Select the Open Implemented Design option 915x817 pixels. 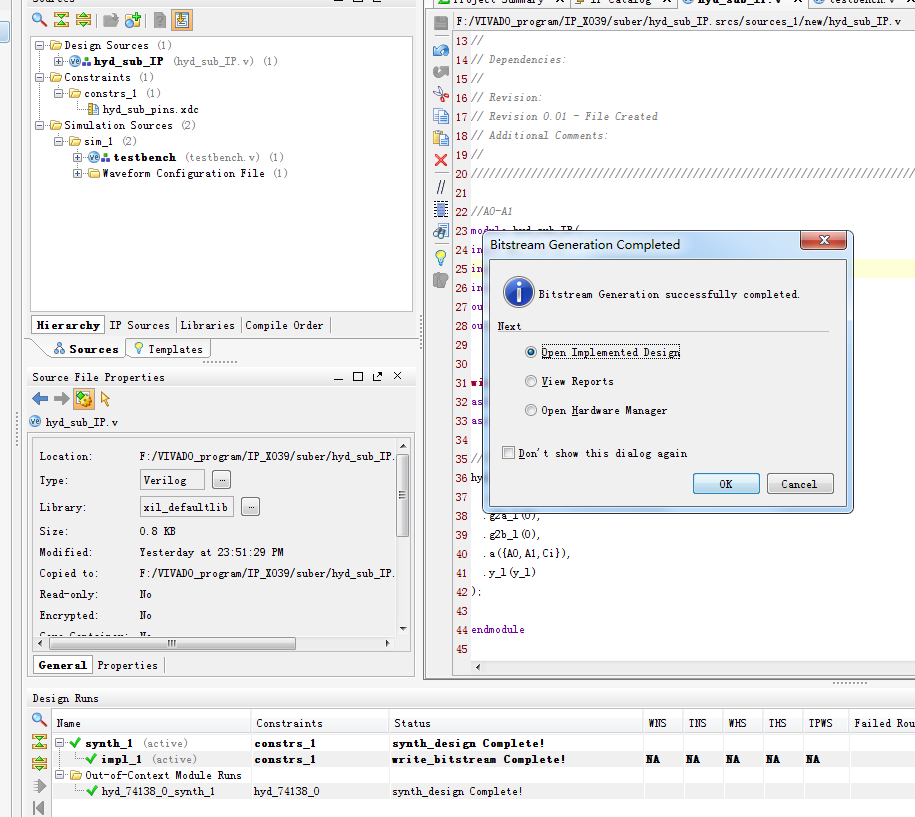tap(531, 352)
